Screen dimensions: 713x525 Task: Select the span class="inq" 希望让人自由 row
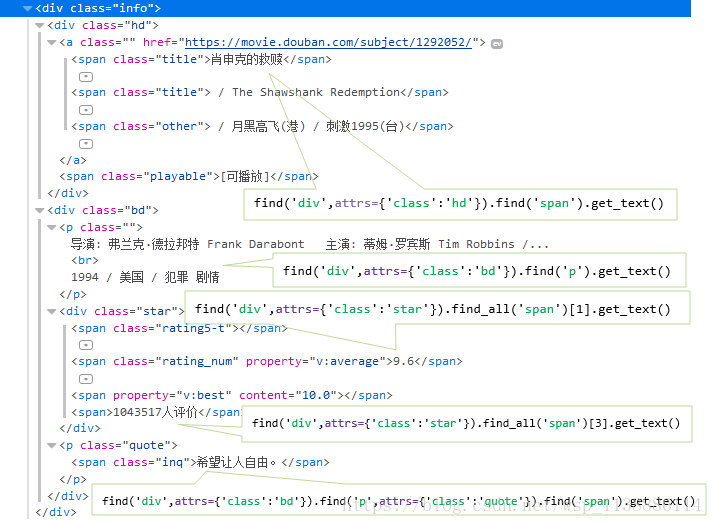tap(200, 462)
